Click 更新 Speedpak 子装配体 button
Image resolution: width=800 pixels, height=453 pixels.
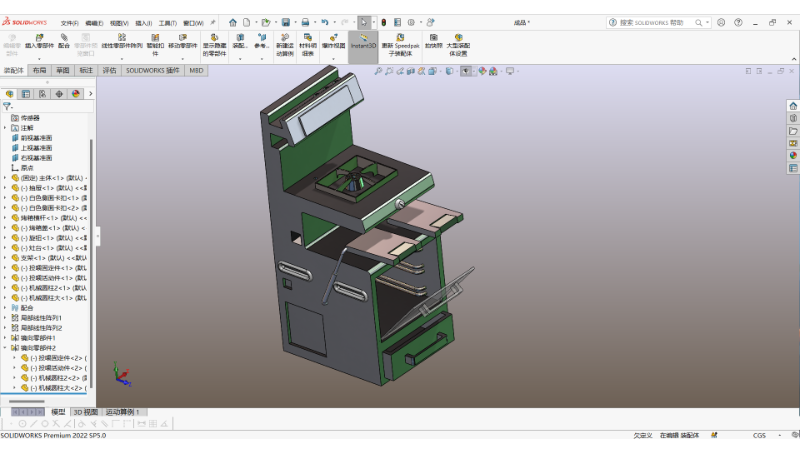pos(400,45)
